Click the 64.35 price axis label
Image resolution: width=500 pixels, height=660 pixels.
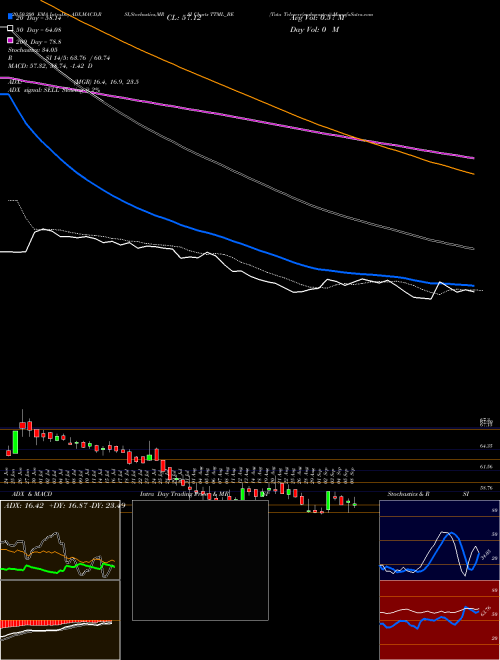tap(486, 445)
